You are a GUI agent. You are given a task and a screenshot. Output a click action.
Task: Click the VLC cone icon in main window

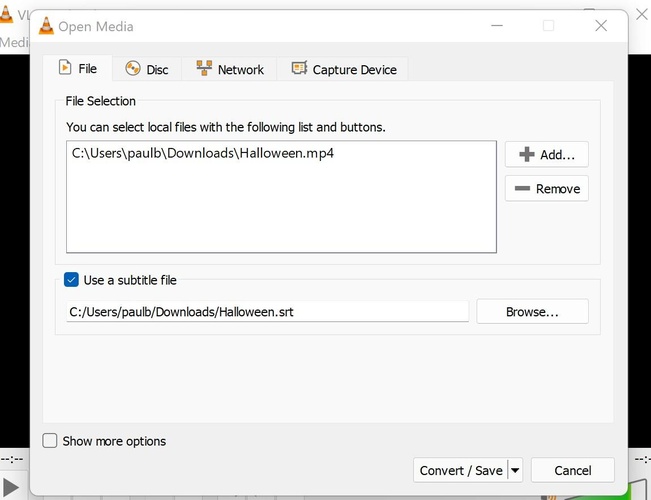[6, 14]
